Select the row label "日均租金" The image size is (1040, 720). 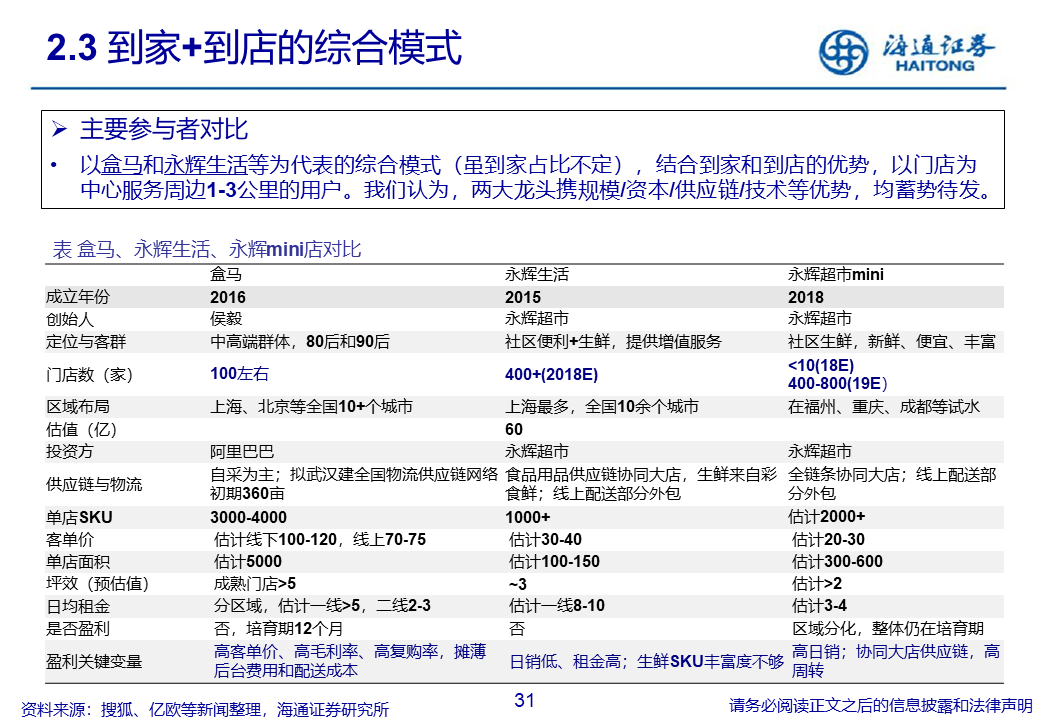point(78,607)
